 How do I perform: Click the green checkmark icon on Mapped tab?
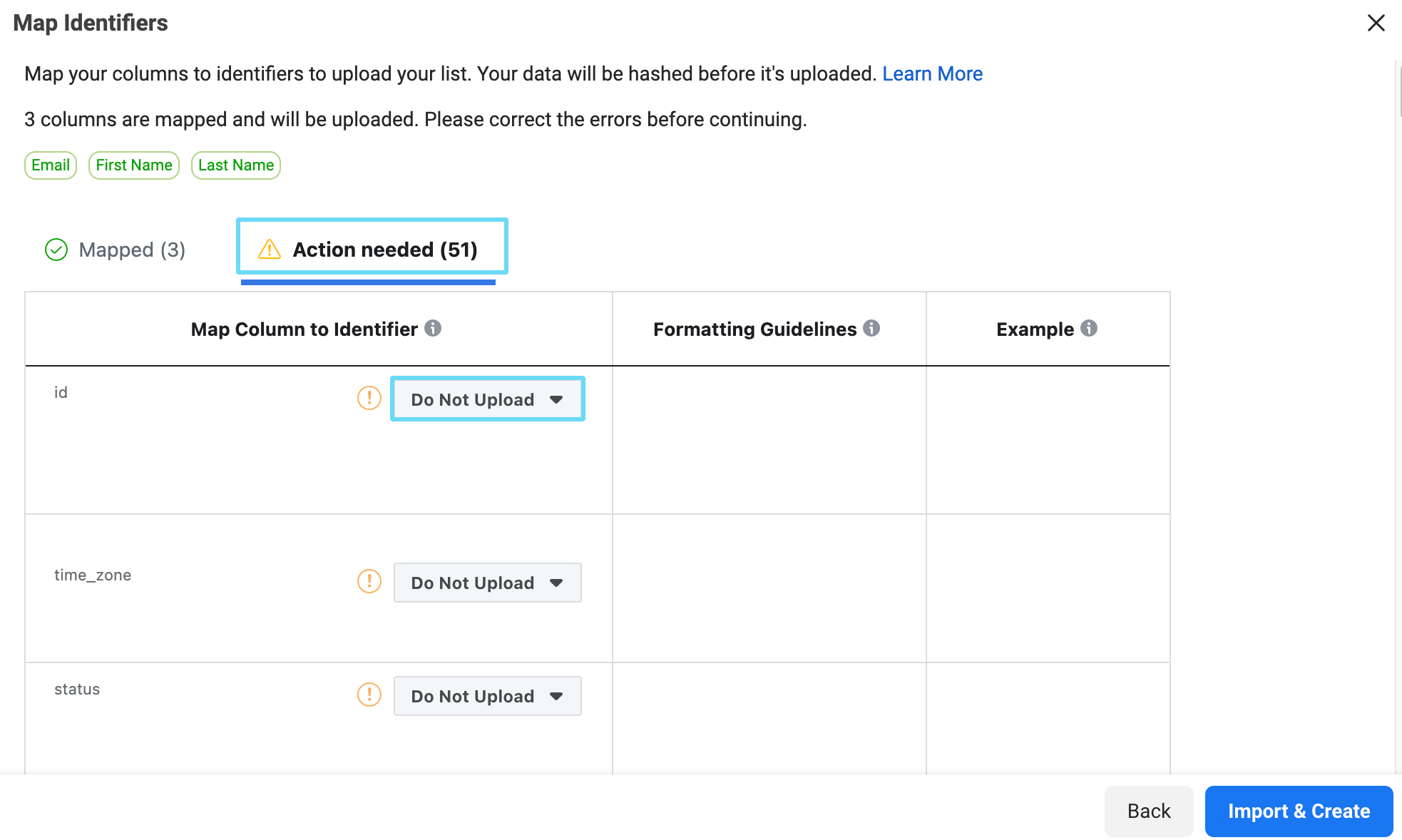click(56, 250)
